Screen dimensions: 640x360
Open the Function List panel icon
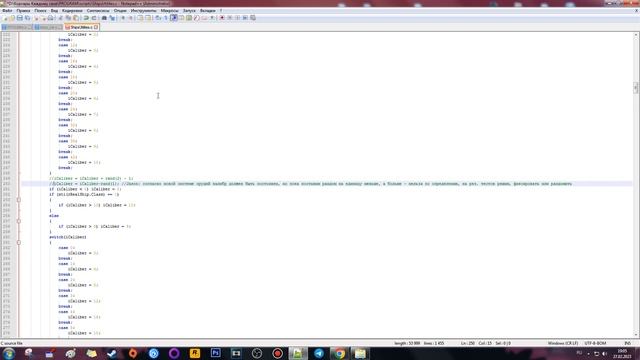tap(197, 18)
